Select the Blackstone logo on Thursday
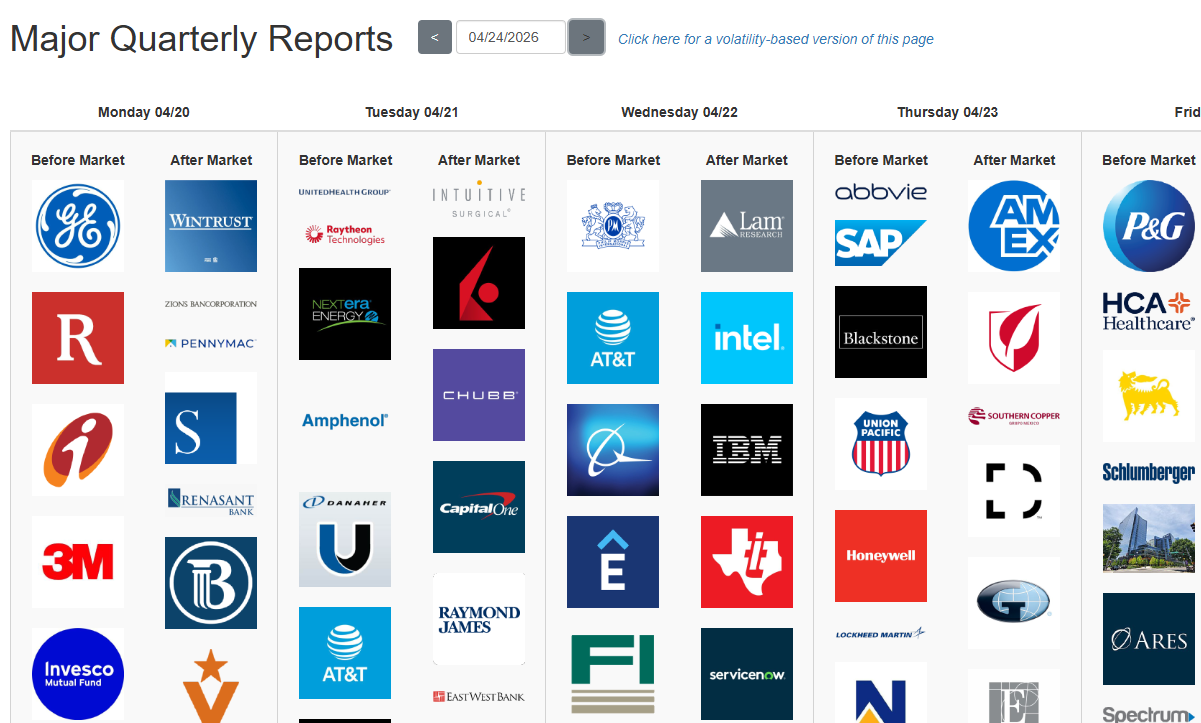Image resolution: width=1201 pixels, height=723 pixels. (880, 332)
